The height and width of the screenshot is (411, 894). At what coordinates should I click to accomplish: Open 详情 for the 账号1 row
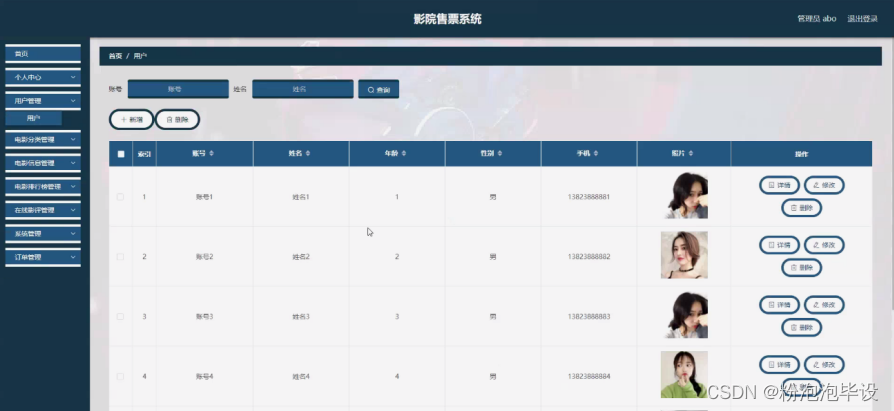[x=779, y=185]
